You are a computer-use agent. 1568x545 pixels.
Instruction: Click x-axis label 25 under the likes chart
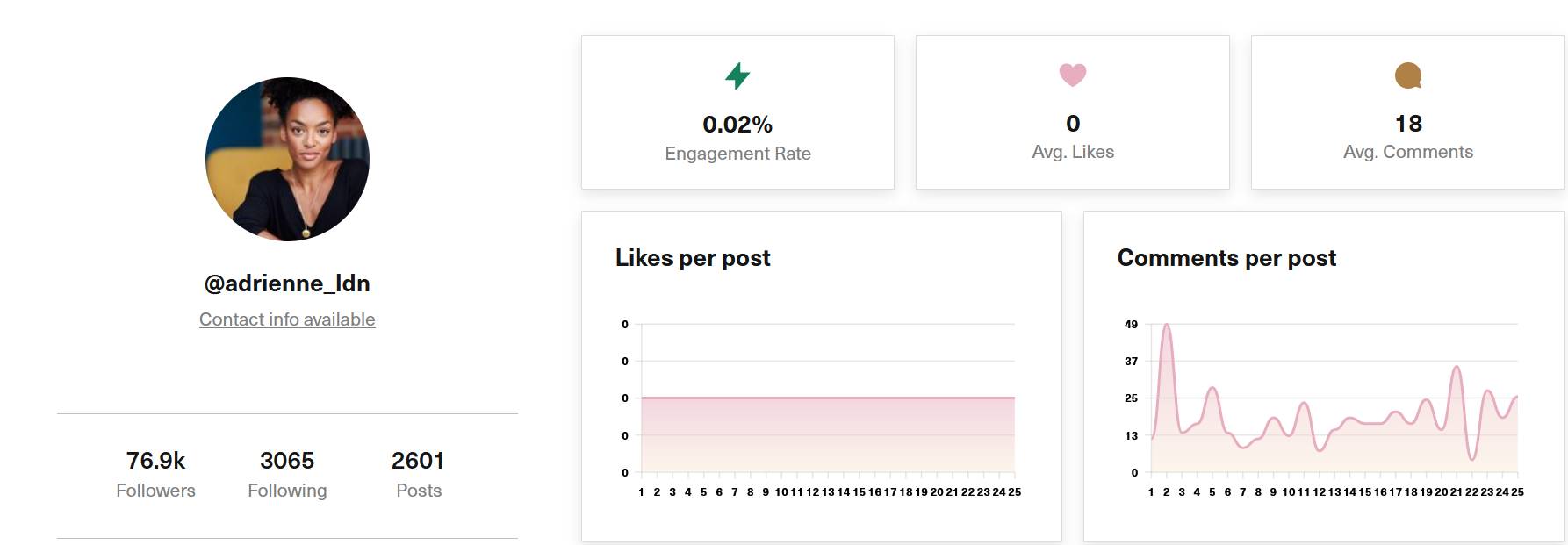pyautogui.click(x=1015, y=492)
